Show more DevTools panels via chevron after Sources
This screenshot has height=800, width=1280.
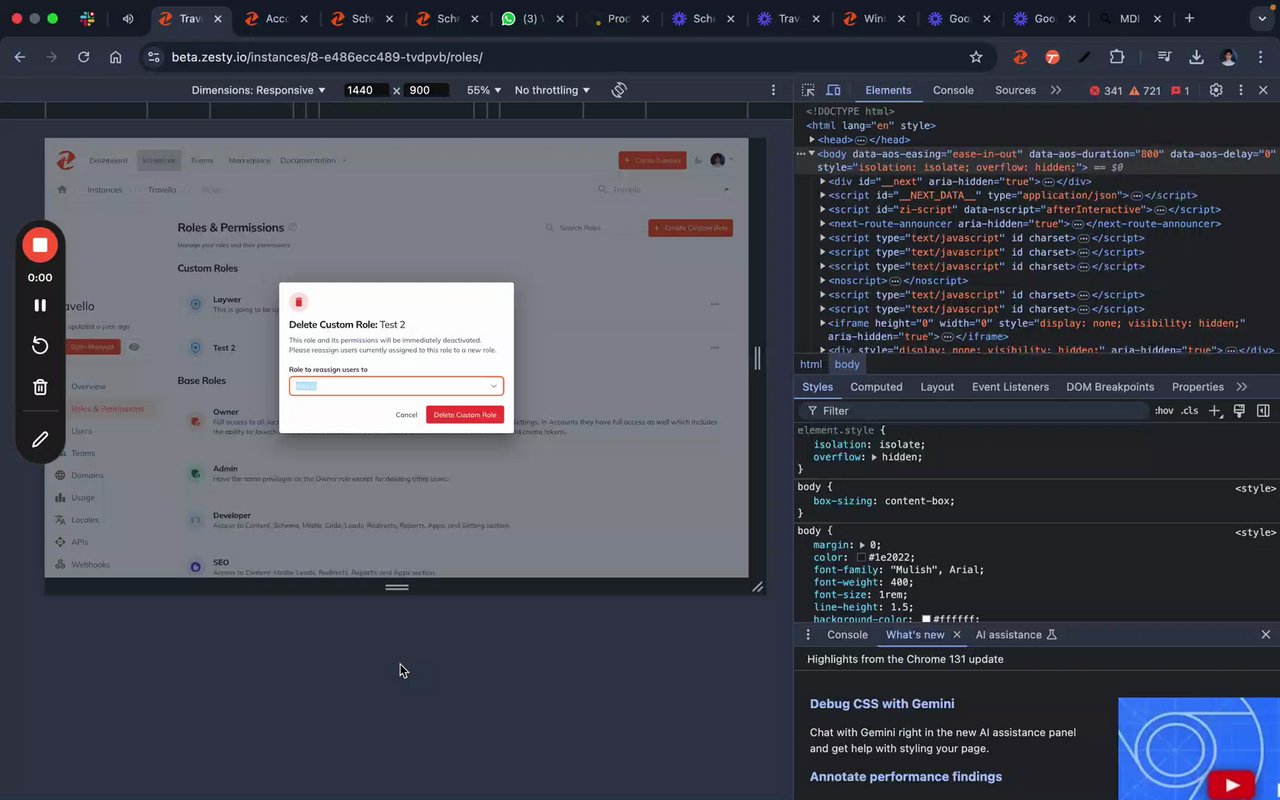(x=1056, y=90)
